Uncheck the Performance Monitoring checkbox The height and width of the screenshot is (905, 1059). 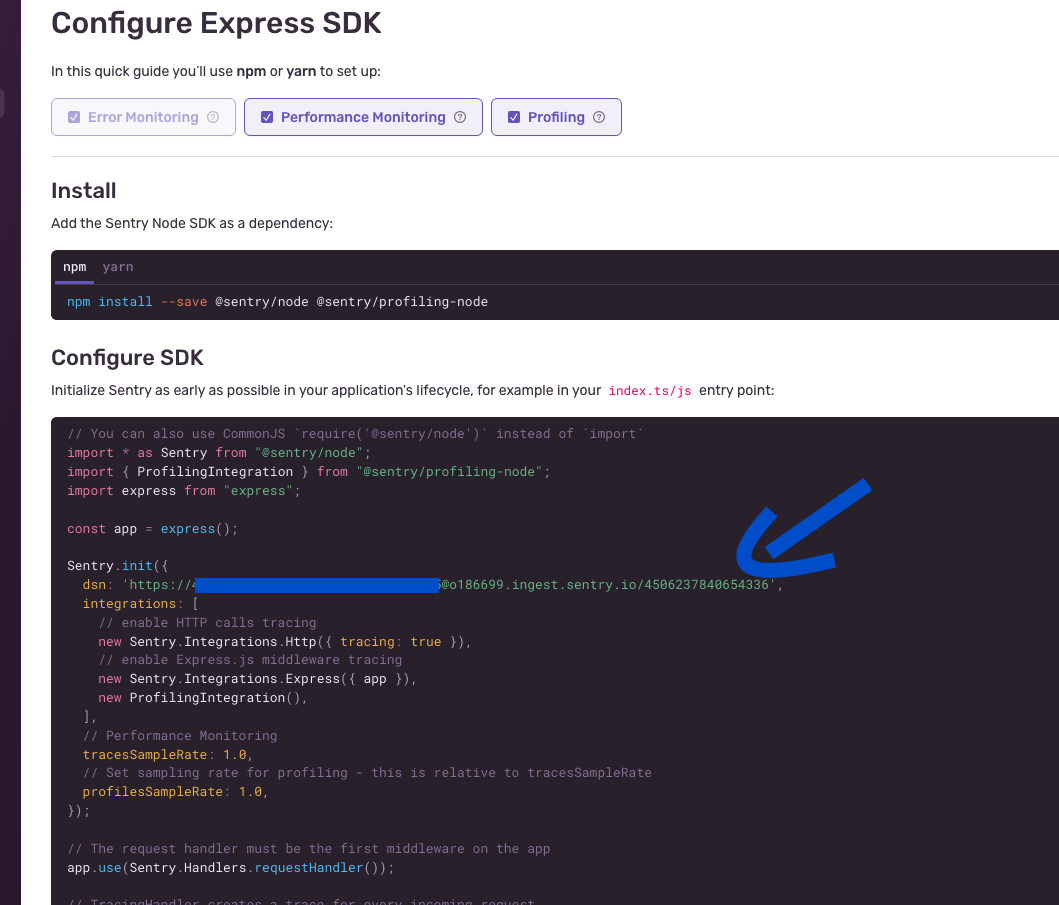[x=267, y=117]
